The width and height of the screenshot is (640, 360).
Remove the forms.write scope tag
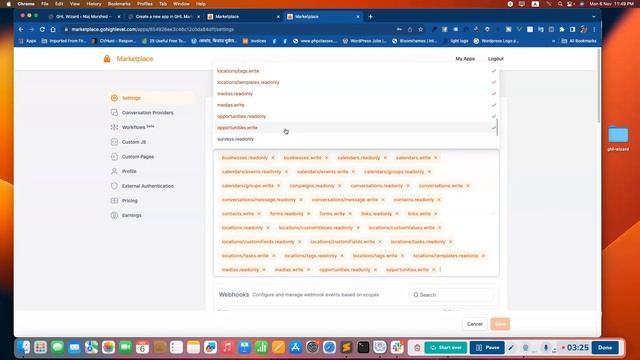[x=350, y=214]
